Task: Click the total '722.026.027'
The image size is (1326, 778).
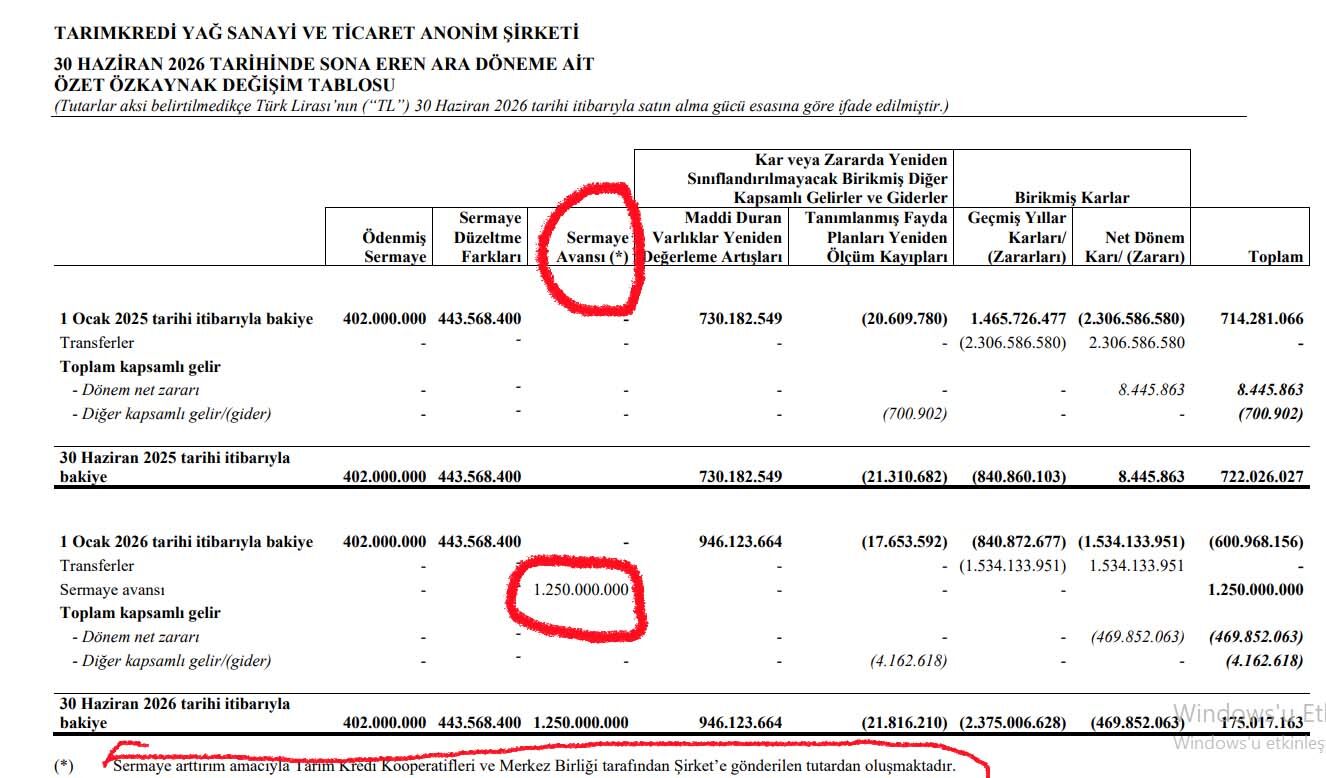Action: [x=1262, y=477]
